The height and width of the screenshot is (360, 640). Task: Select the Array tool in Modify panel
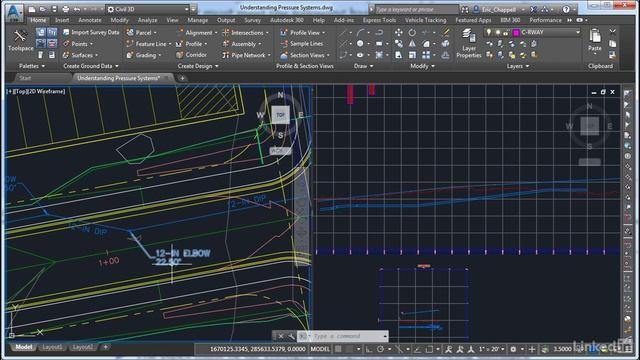pos(426,55)
